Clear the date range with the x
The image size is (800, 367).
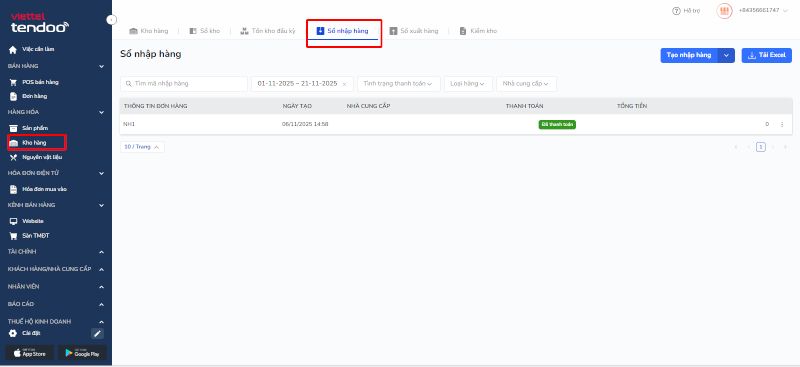pyautogui.click(x=344, y=84)
